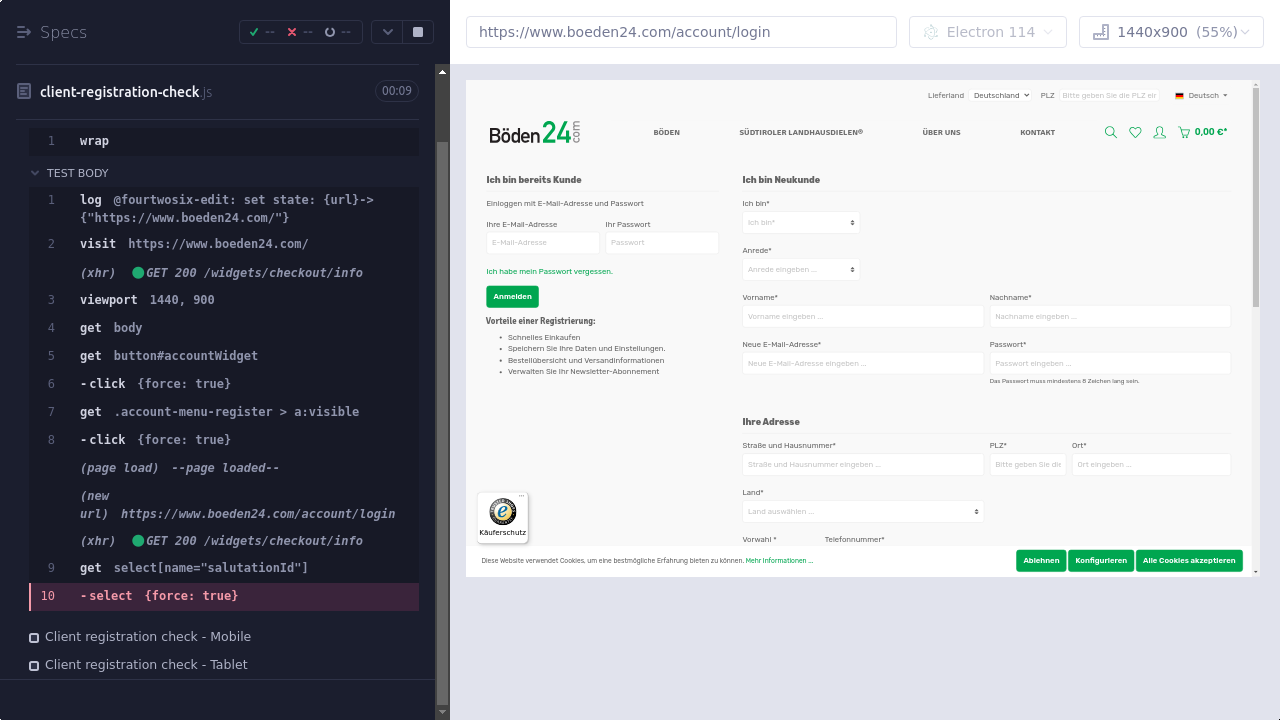Open the test run options chevron
The image size is (1280, 720).
387,32
